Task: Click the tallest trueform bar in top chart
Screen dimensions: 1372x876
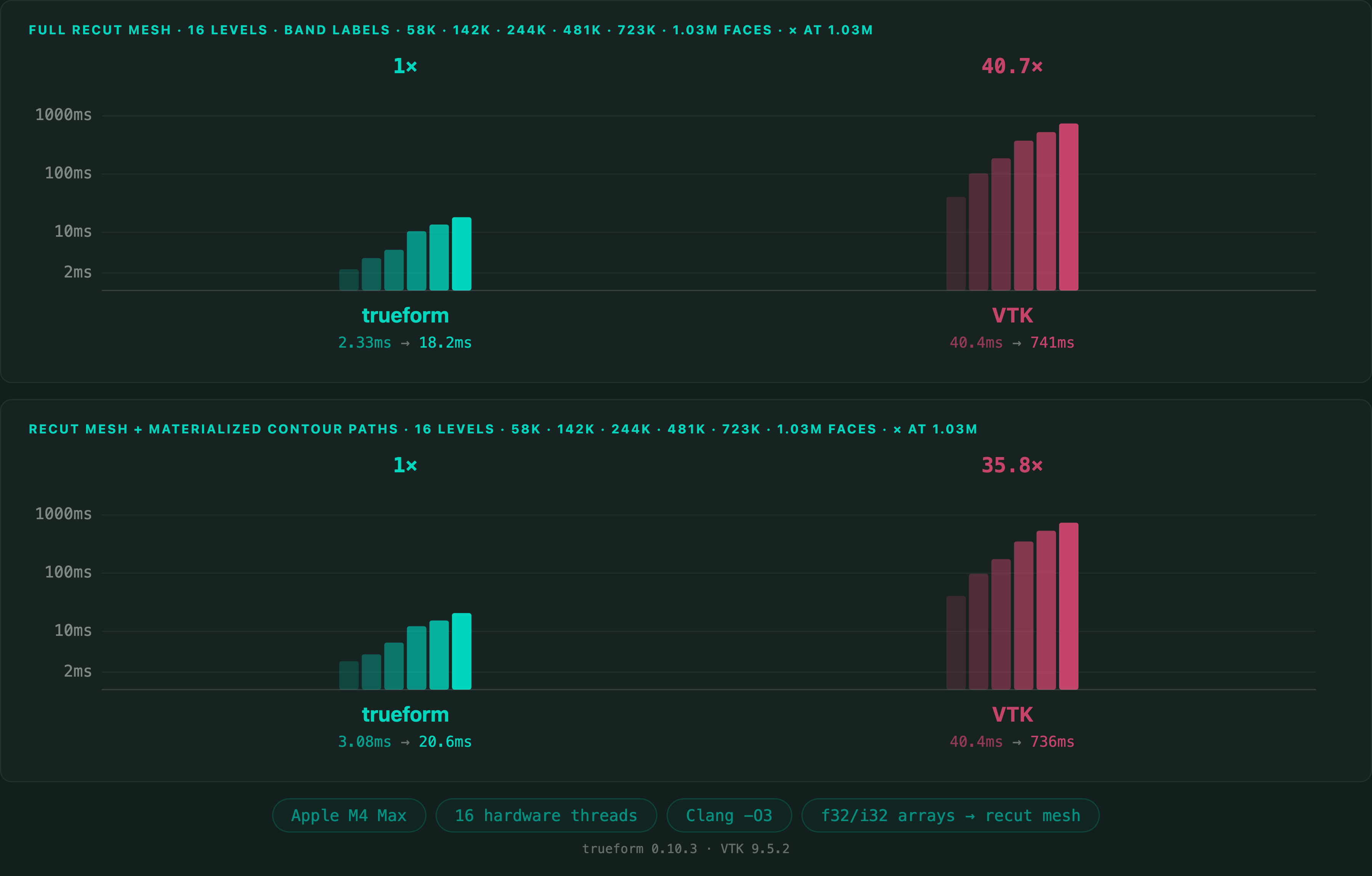Action: pos(462,253)
